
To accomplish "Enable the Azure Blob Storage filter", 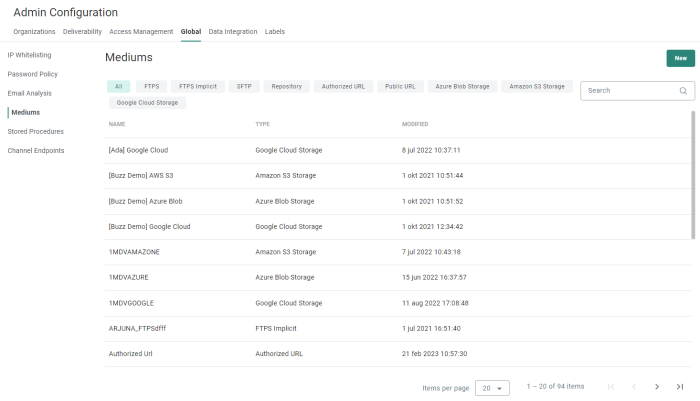I will coord(462,87).
